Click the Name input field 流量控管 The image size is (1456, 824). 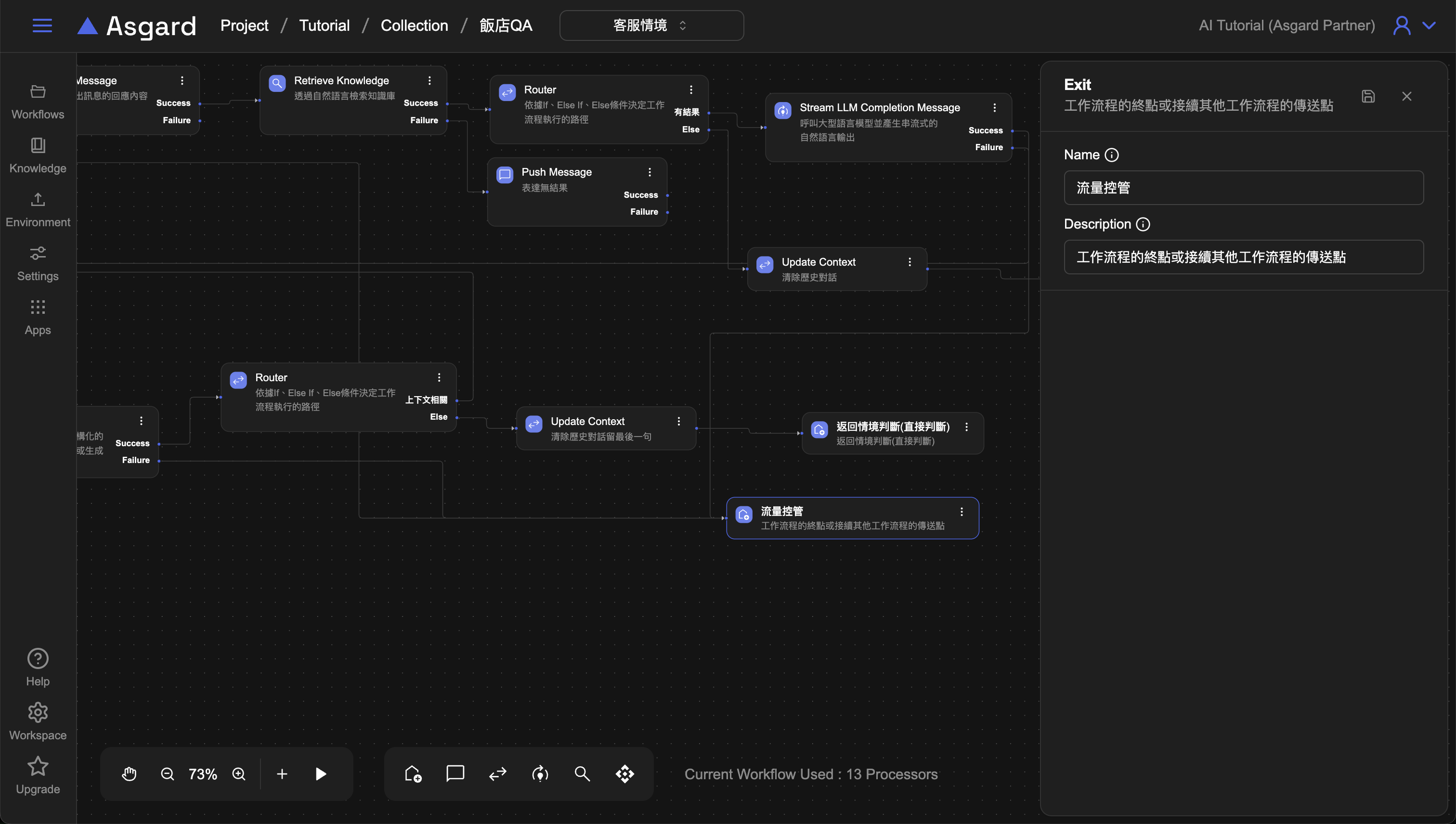1243,188
